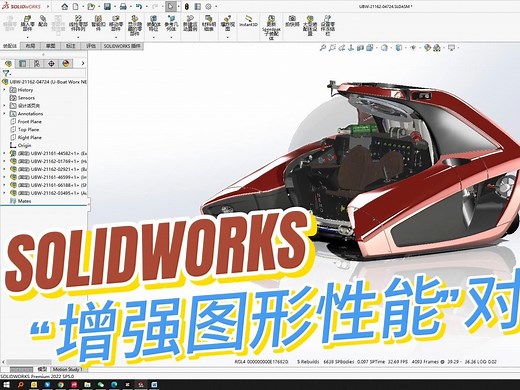This screenshot has width=520, height=390.
Task: Open FeatureManager Design Tree tab
Action: click(8, 63)
